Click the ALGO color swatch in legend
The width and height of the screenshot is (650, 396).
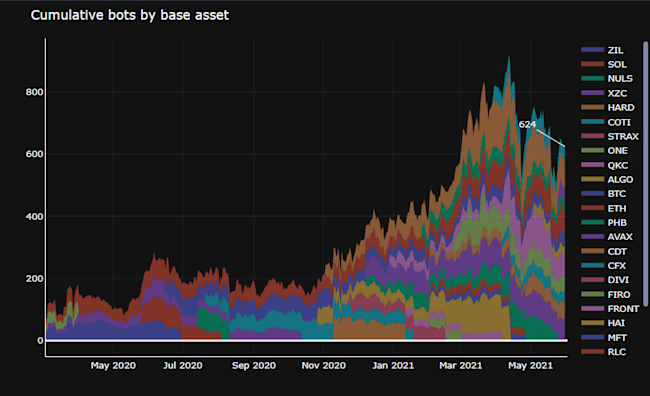(x=592, y=179)
